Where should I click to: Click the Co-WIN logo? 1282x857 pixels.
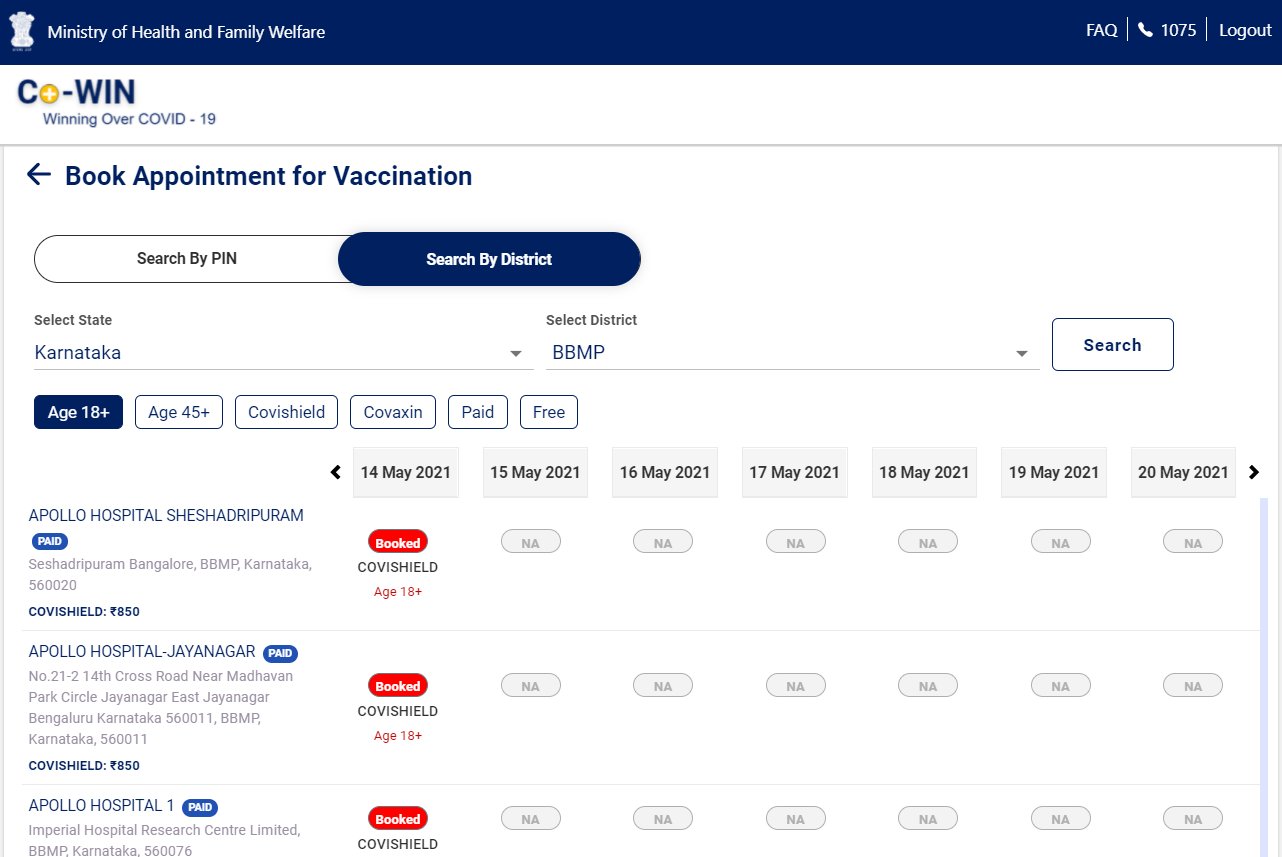coord(77,93)
